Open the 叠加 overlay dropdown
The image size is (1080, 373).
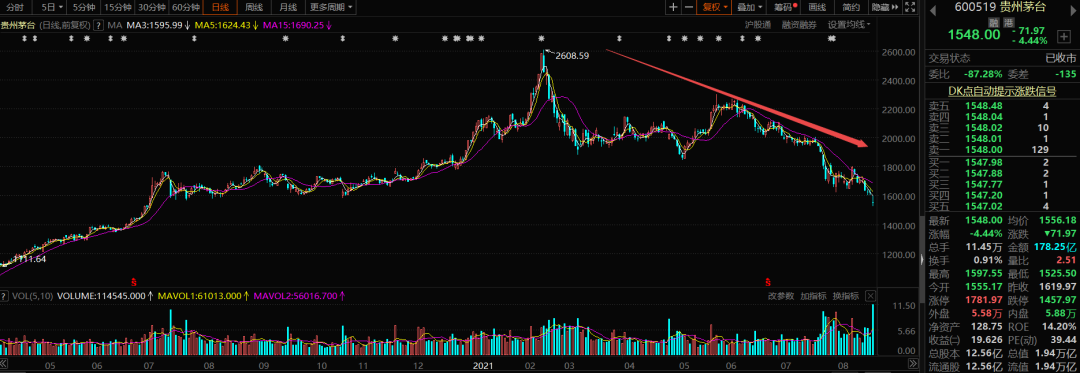[749, 8]
